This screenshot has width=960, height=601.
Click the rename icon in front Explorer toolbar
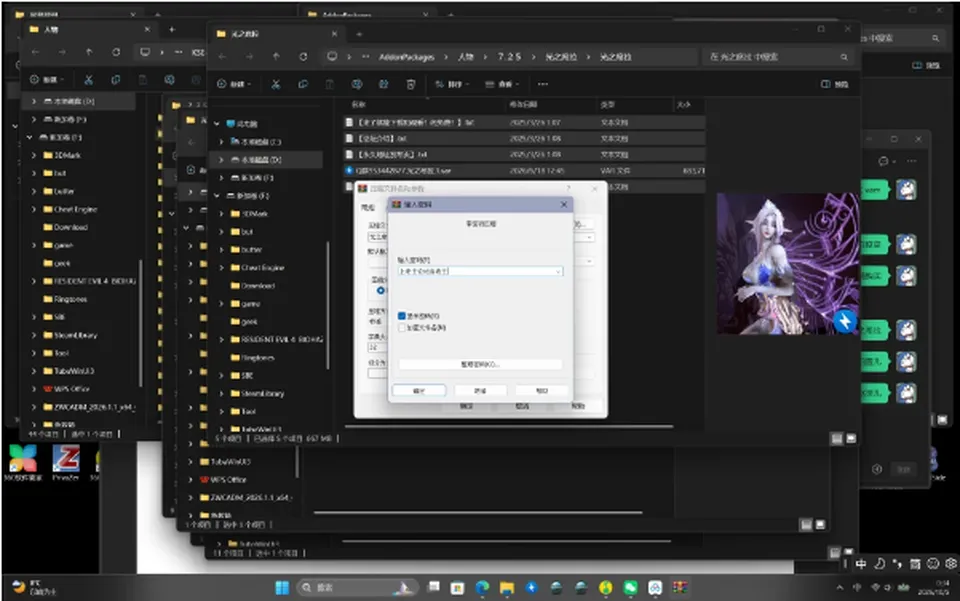point(357,84)
